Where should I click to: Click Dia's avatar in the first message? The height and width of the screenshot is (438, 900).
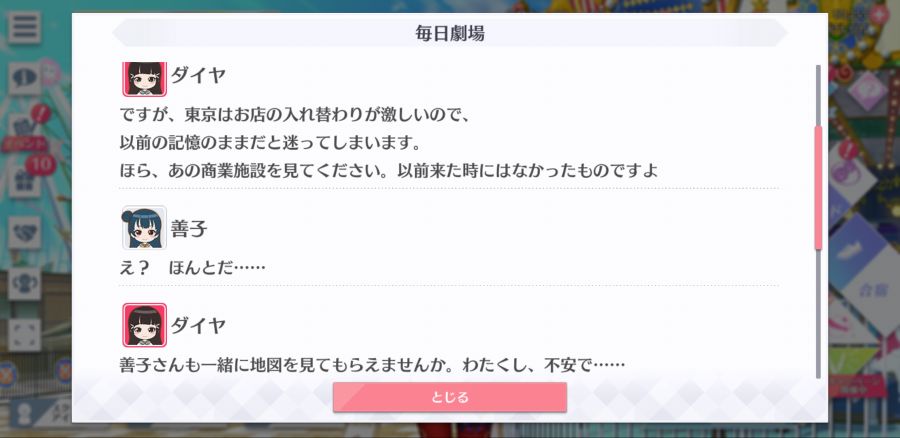(x=145, y=78)
